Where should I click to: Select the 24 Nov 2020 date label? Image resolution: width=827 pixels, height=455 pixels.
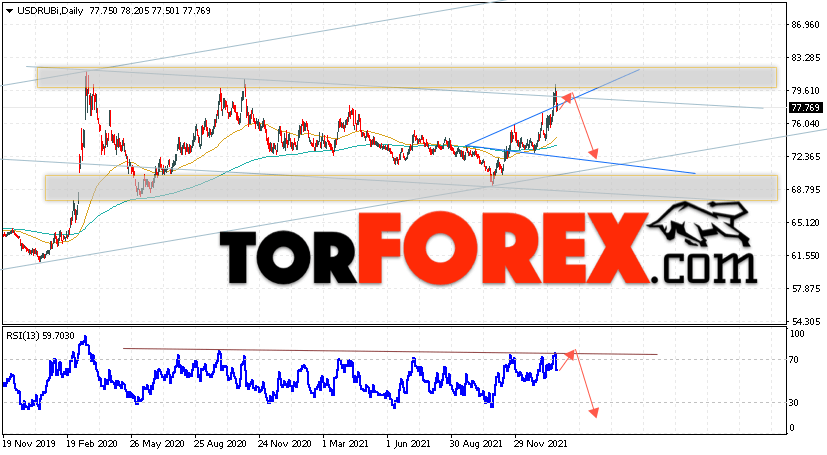(285, 444)
